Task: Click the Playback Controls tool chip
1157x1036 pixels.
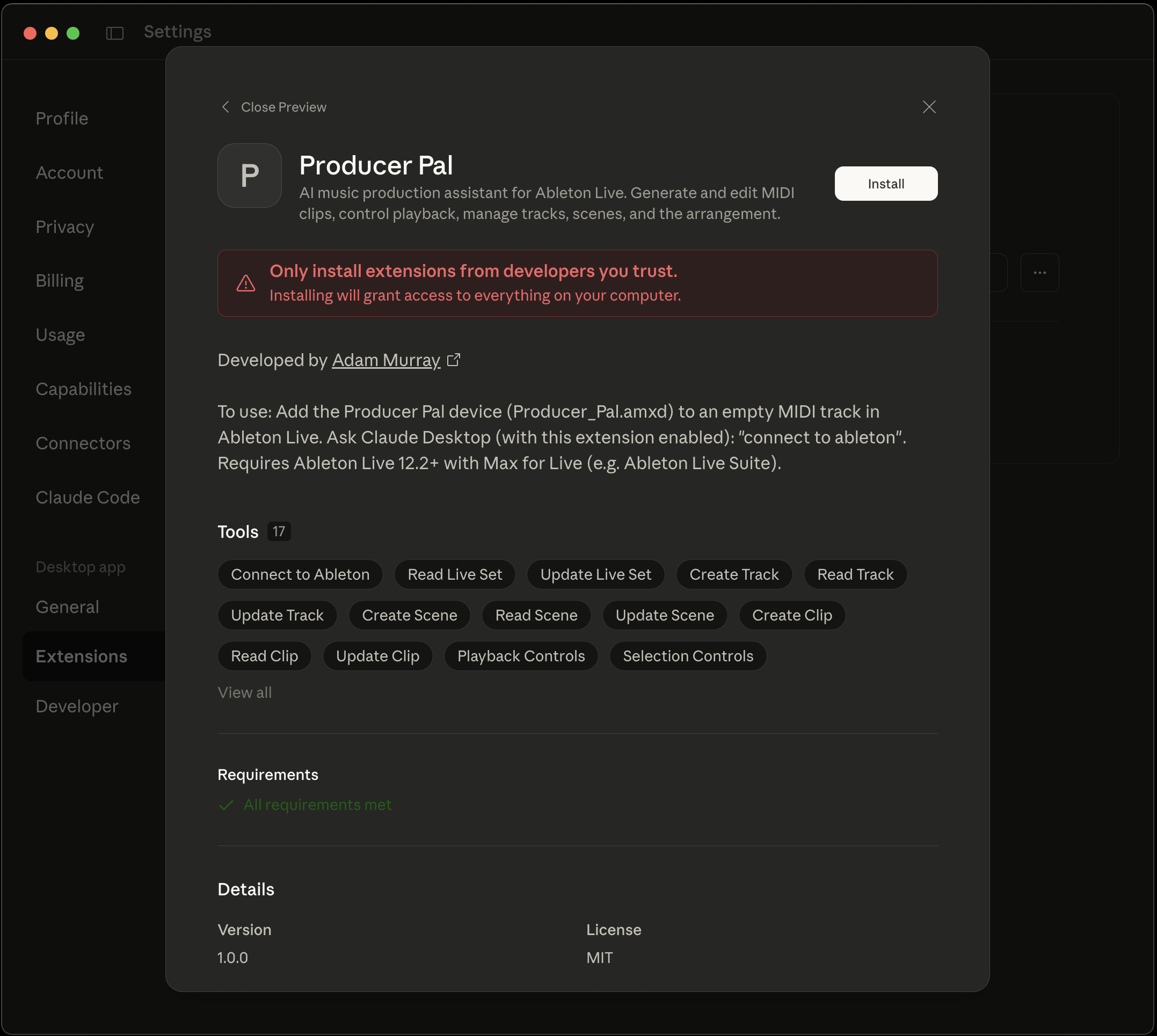Action: point(521,656)
